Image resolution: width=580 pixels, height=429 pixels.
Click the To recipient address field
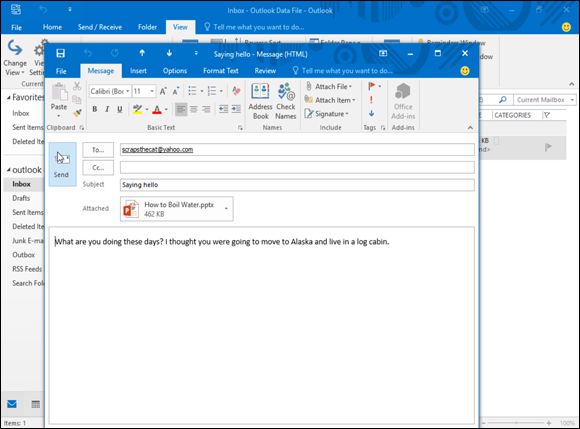coord(297,149)
